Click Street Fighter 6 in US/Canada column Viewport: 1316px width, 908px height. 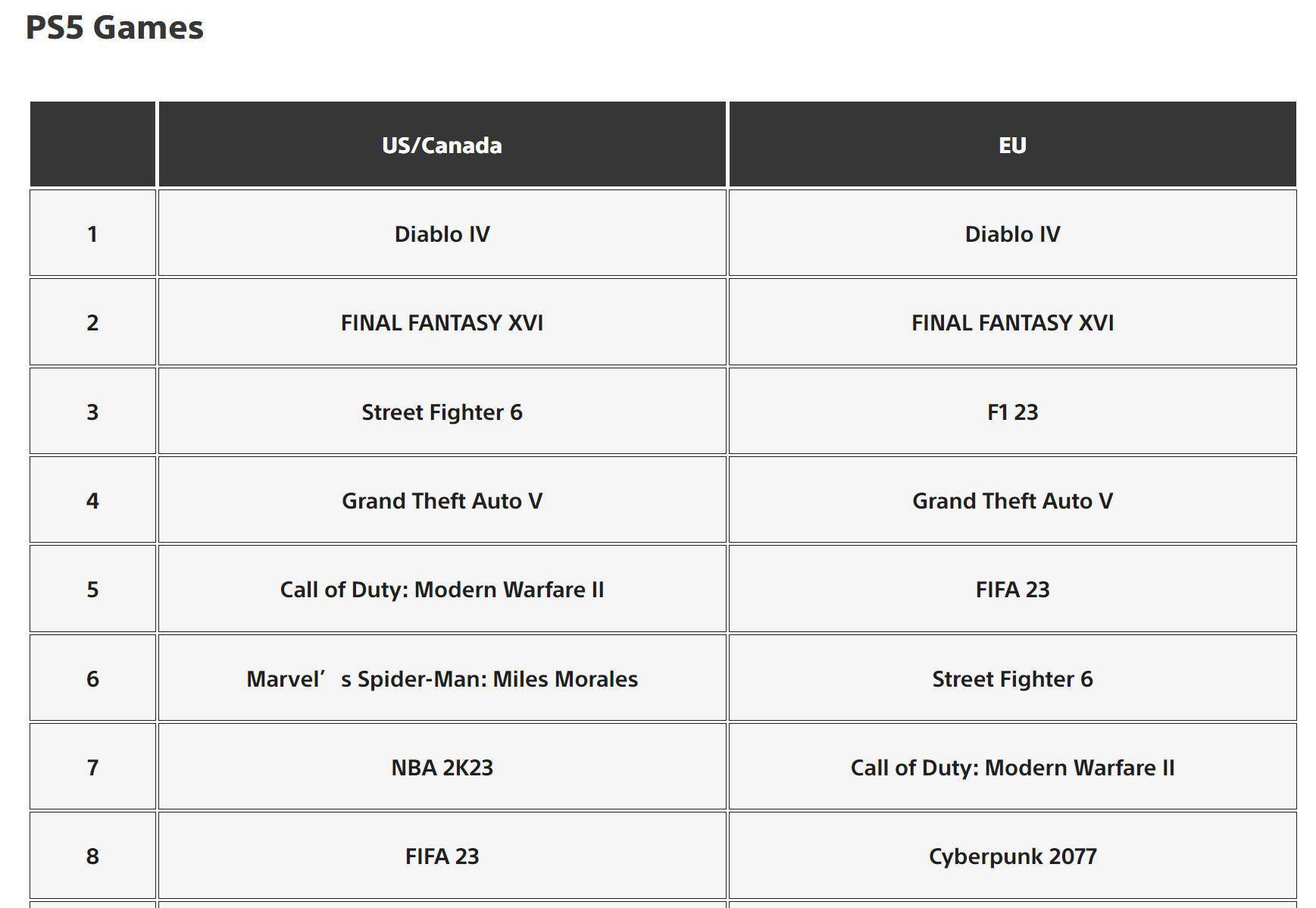pyautogui.click(x=442, y=411)
